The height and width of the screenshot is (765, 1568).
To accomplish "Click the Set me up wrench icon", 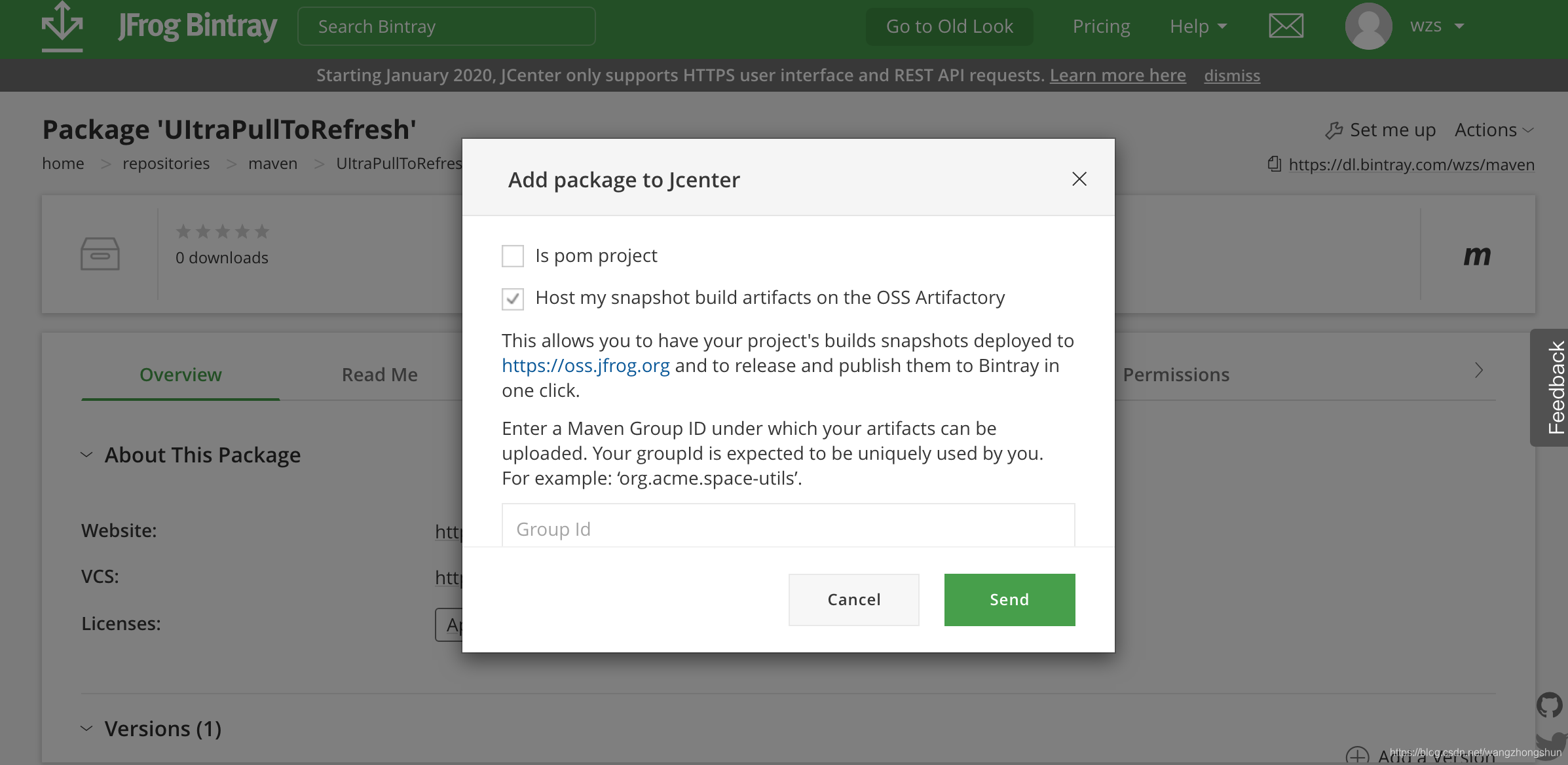I will (1334, 130).
